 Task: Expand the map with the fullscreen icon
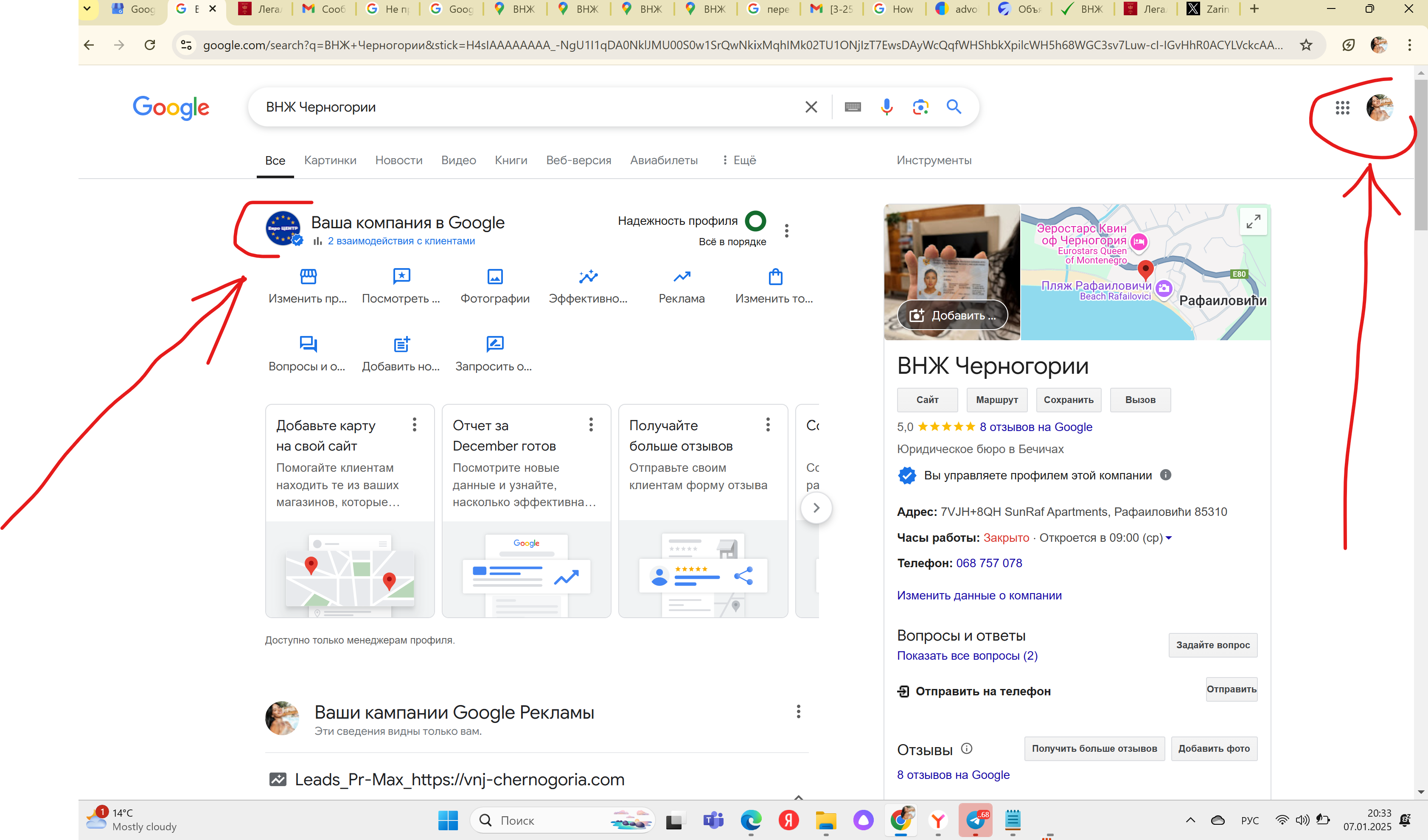1253,221
